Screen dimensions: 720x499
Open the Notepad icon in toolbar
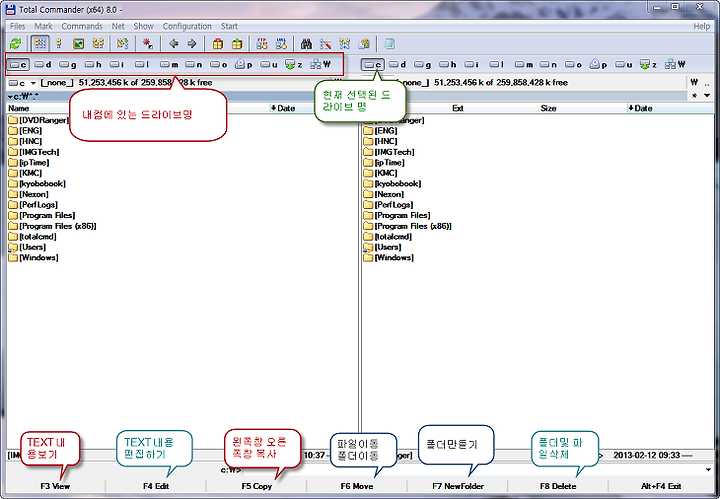[x=390, y=44]
